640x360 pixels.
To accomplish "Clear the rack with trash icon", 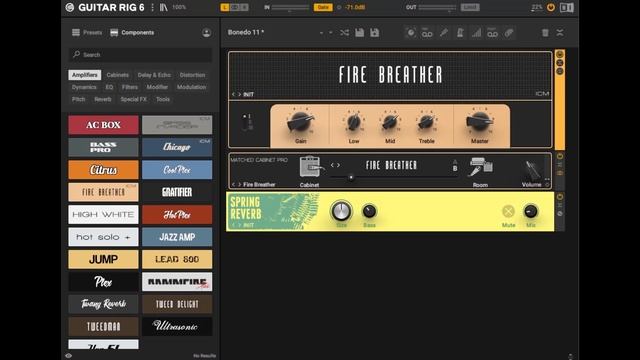I will click(x=545, y=33).
